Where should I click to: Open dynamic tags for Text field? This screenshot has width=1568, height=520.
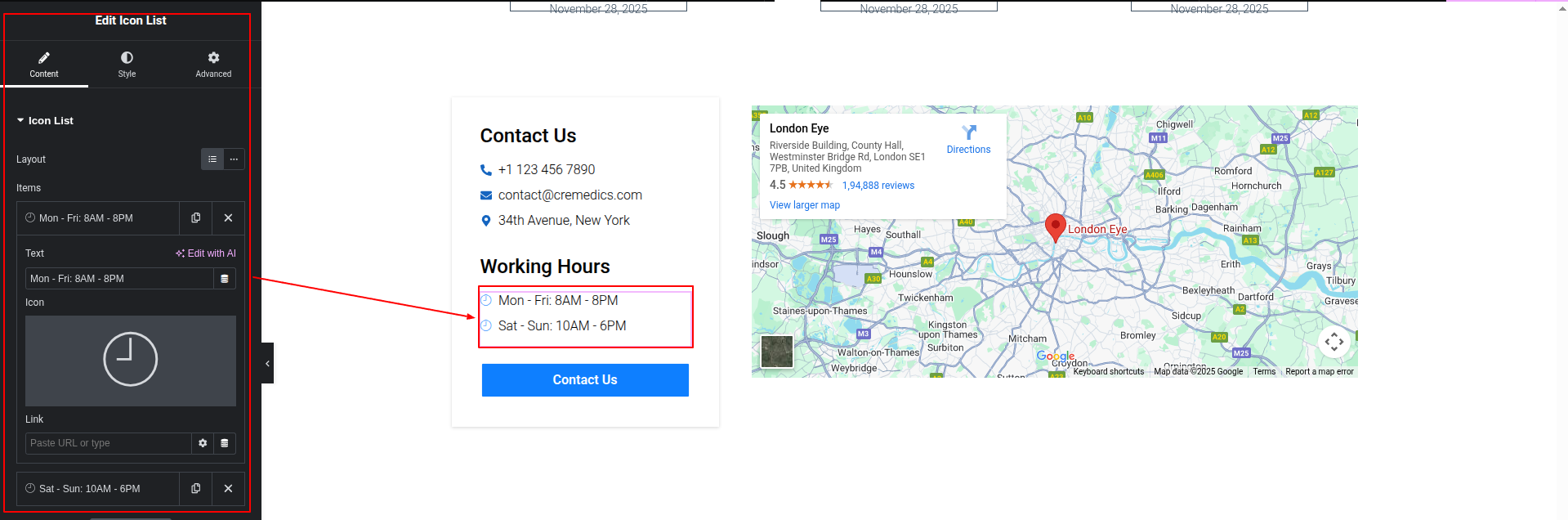click(225, 279)
